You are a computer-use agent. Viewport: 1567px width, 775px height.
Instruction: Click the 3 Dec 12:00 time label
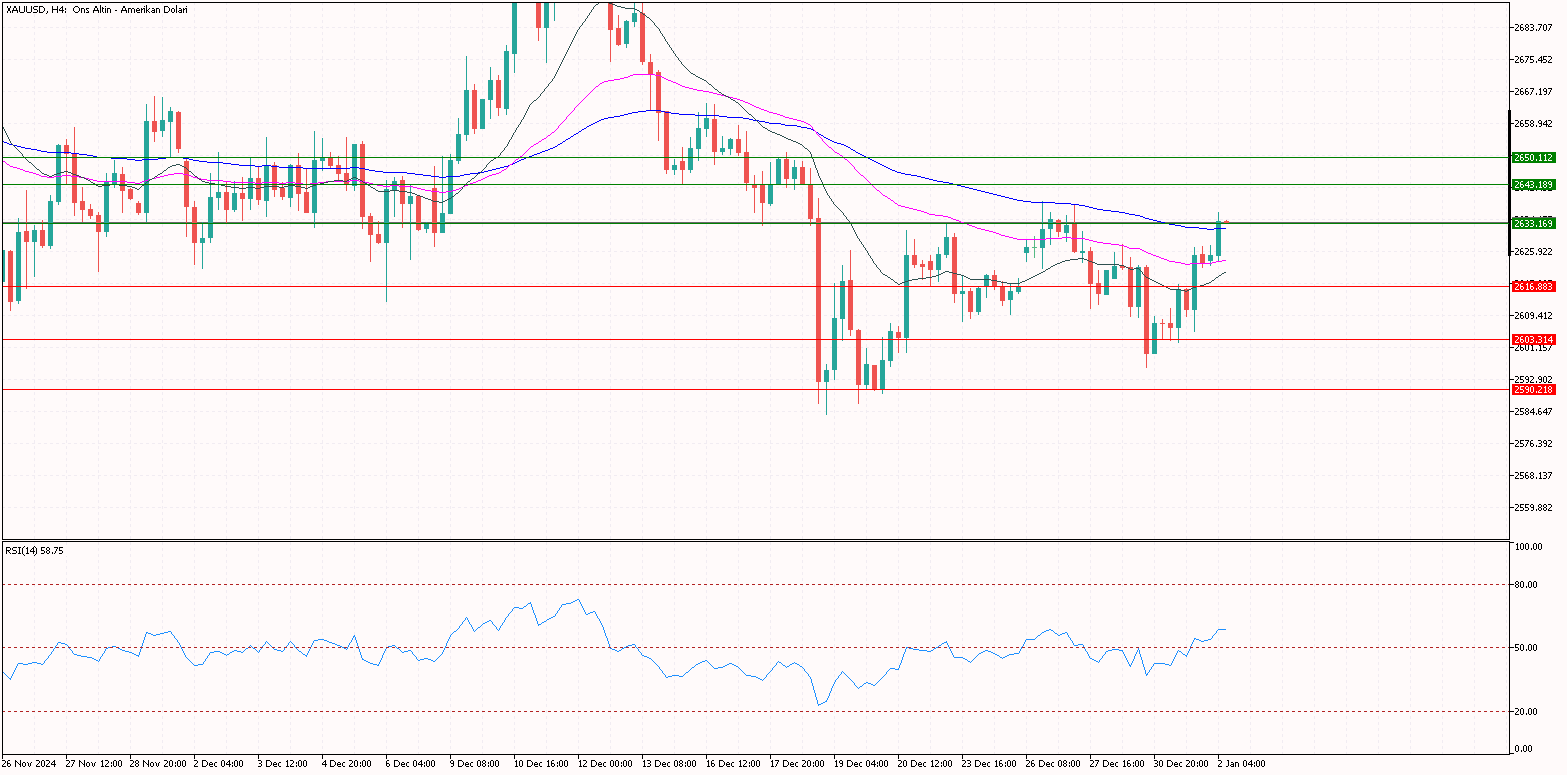(x=283, y=765)
